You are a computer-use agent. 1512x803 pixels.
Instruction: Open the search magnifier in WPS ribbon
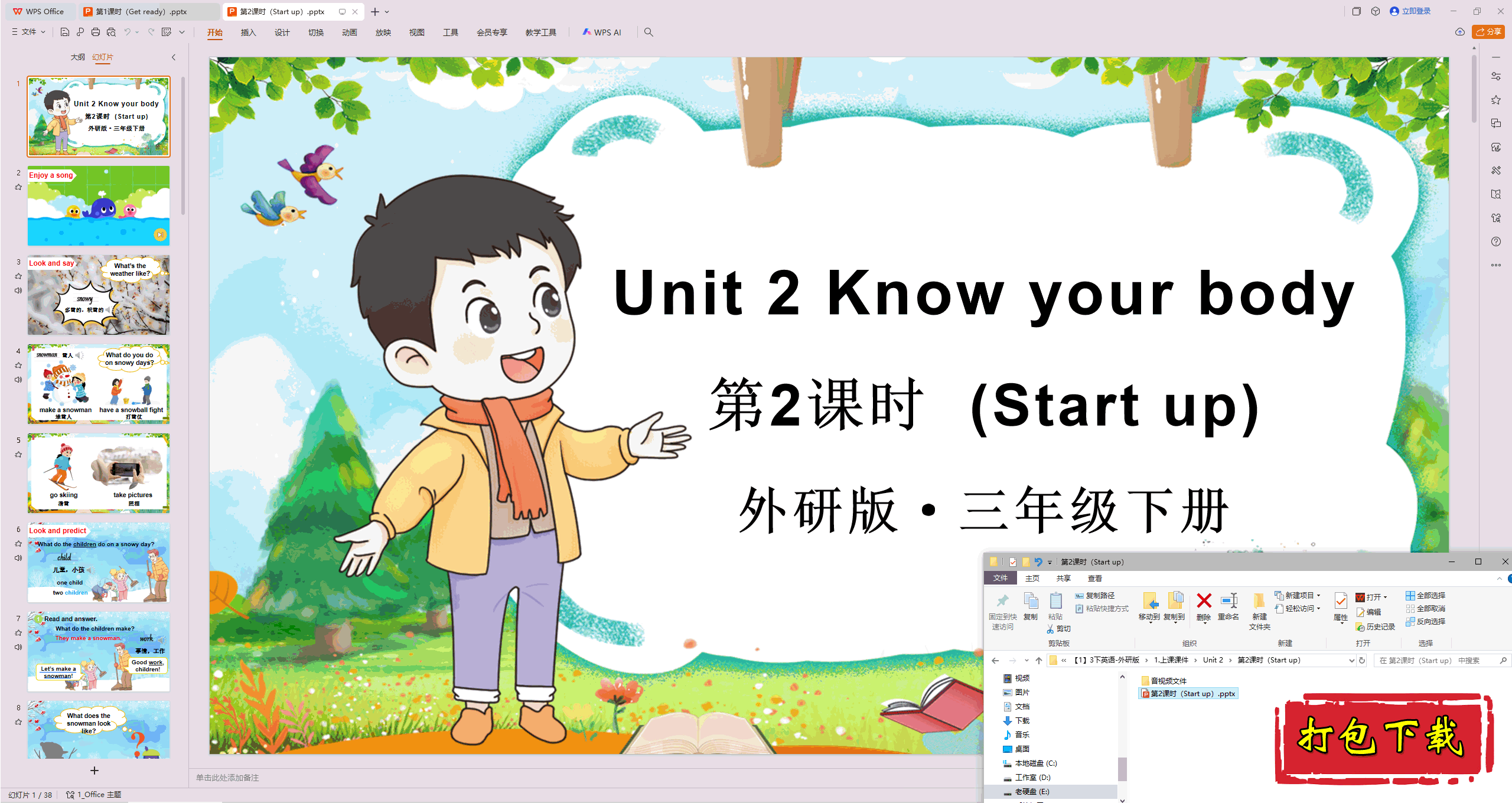(649, 32)
